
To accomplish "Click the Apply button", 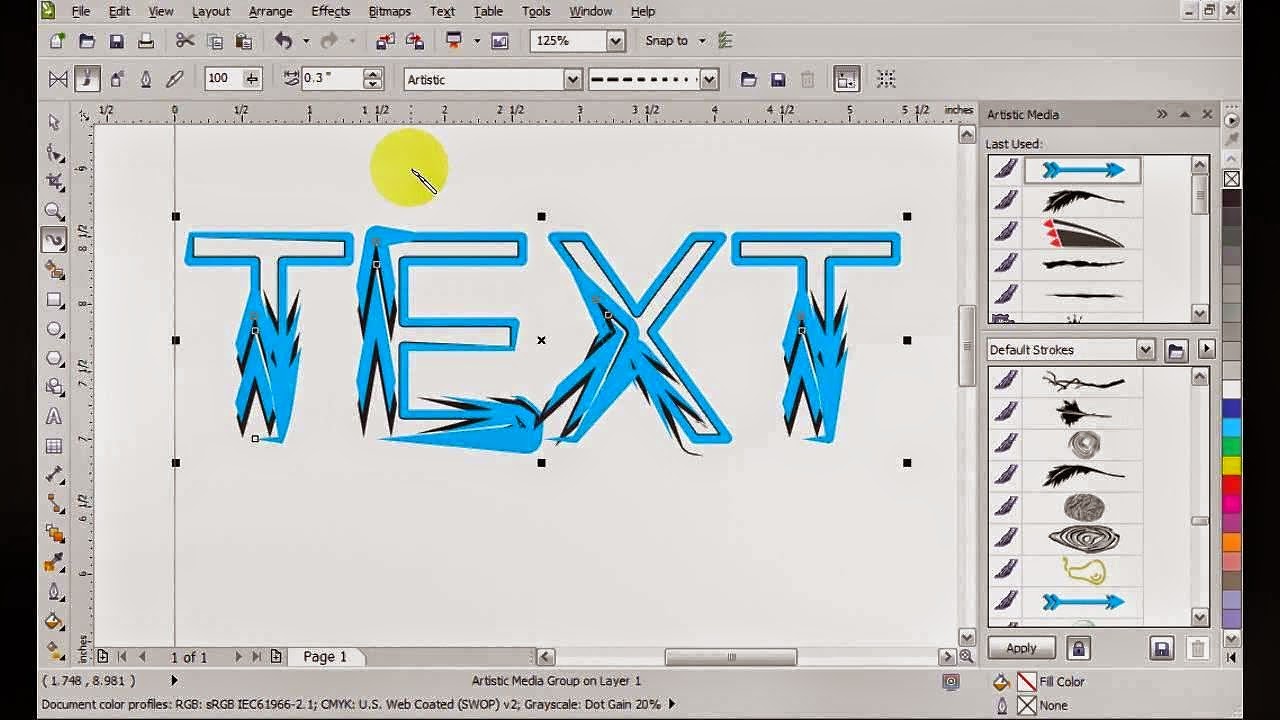I will [x=1021, y=648].
